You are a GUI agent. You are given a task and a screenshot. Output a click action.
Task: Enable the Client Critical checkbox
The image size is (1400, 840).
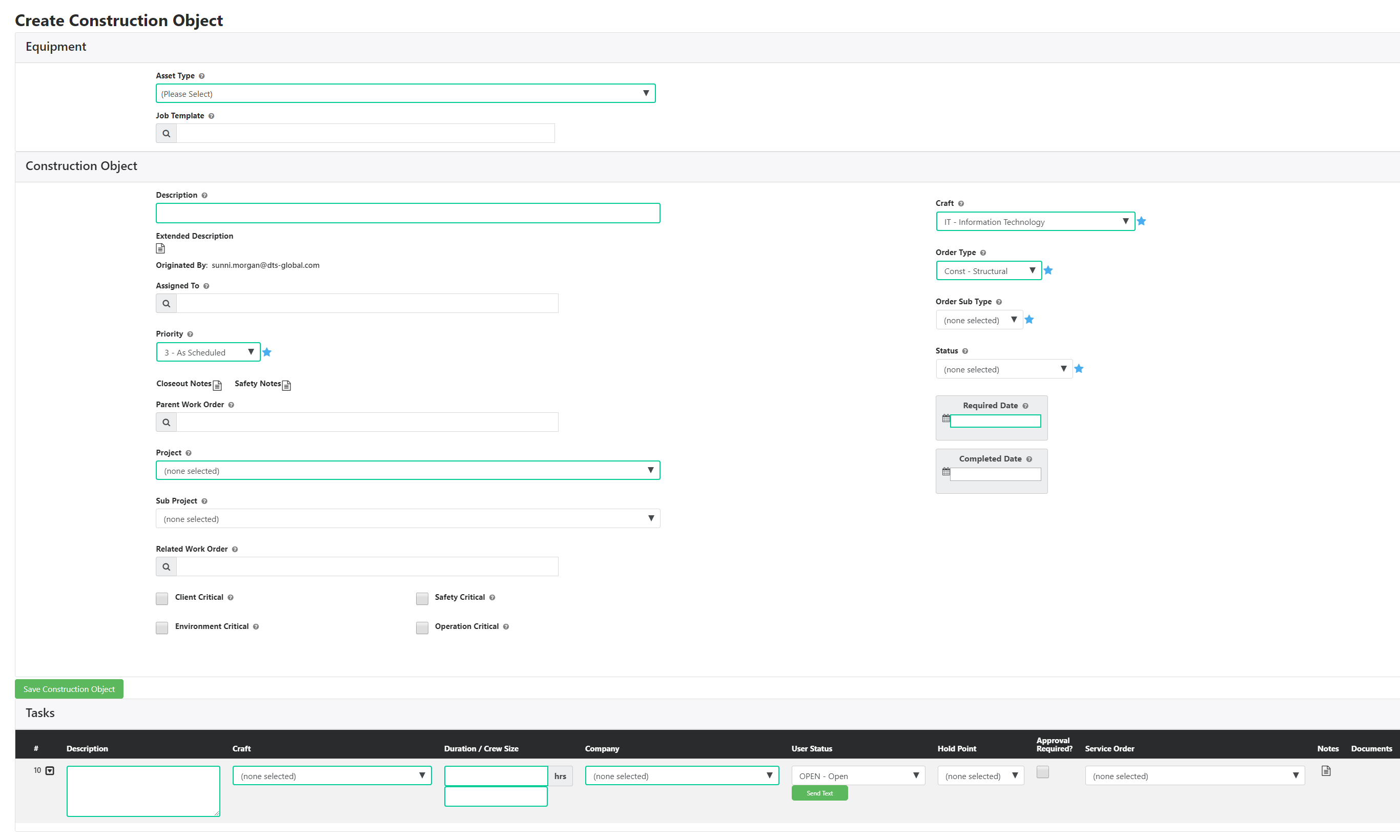tap(161, 598)
